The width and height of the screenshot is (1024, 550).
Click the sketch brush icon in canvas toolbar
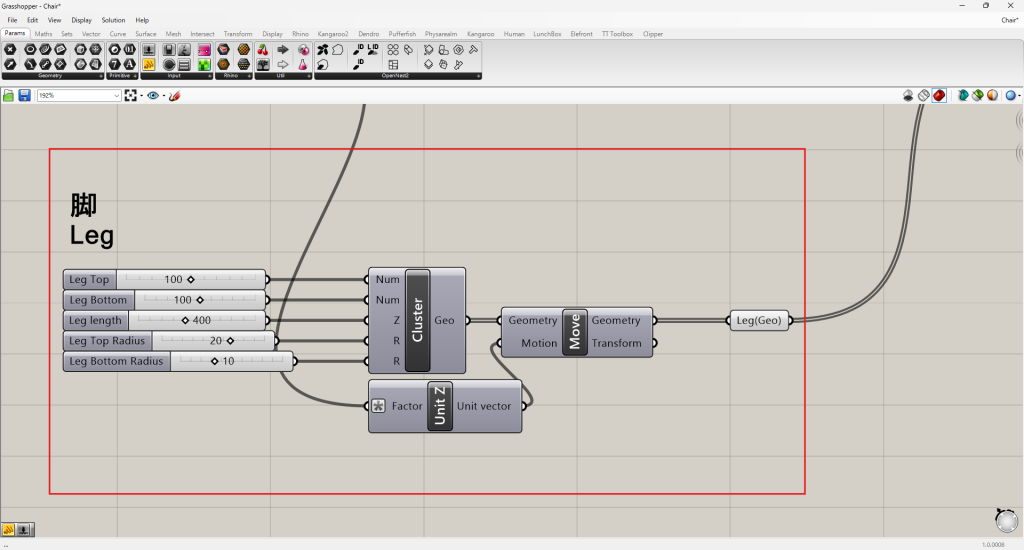point(174,95)
